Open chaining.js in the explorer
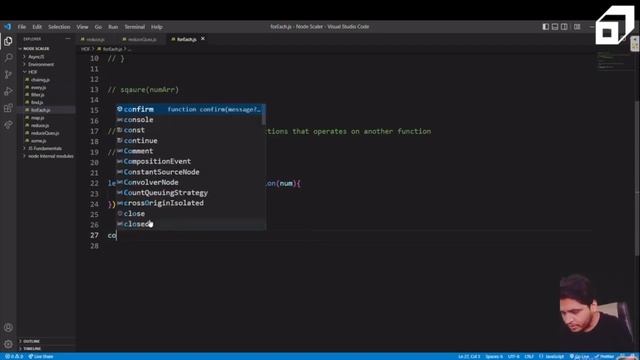The height and width of the screenshot is (360, 640). pos(40,80)
